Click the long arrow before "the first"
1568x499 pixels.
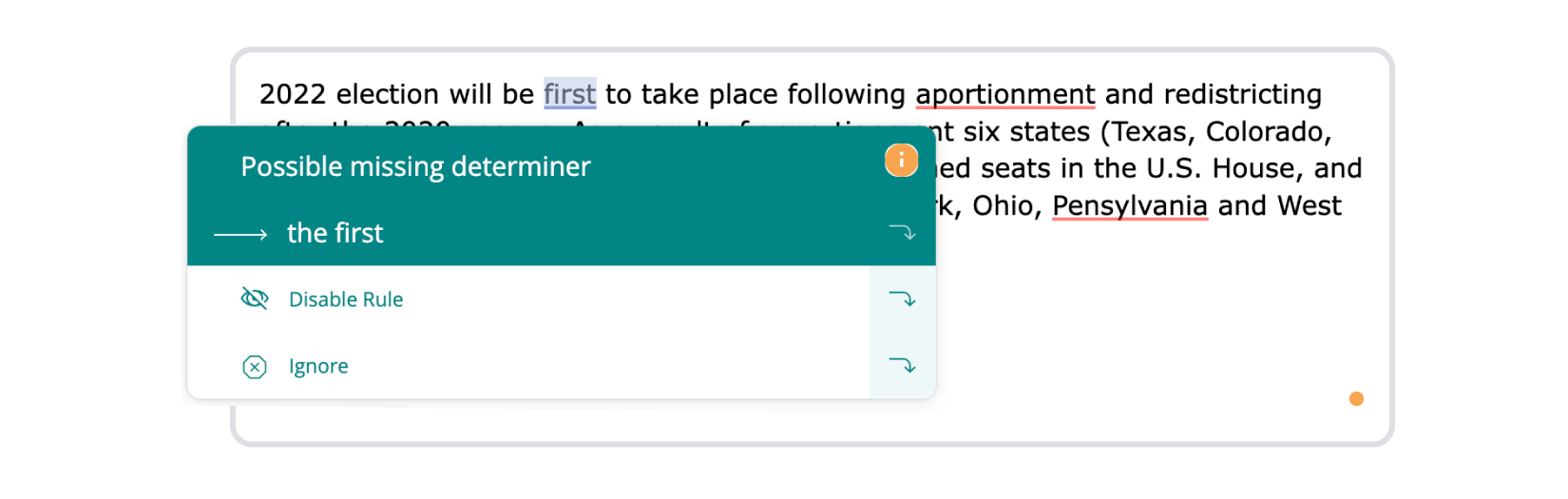tap(240, 234)
